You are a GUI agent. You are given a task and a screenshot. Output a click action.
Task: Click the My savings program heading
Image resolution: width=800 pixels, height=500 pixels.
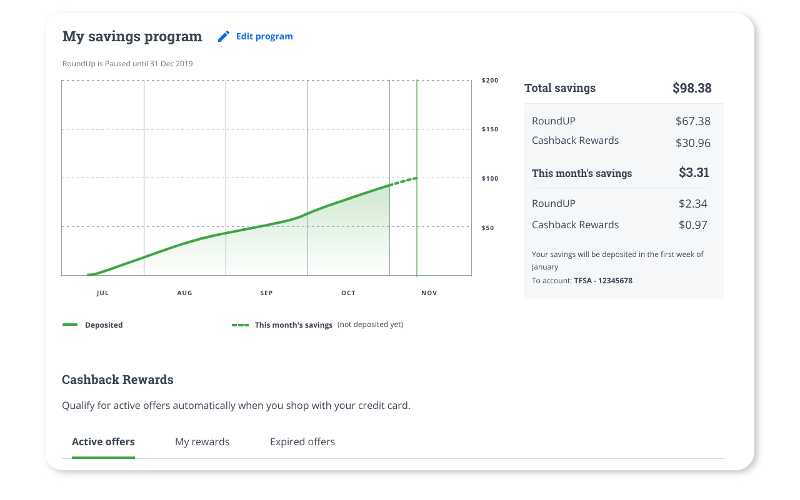coord(132,37)
